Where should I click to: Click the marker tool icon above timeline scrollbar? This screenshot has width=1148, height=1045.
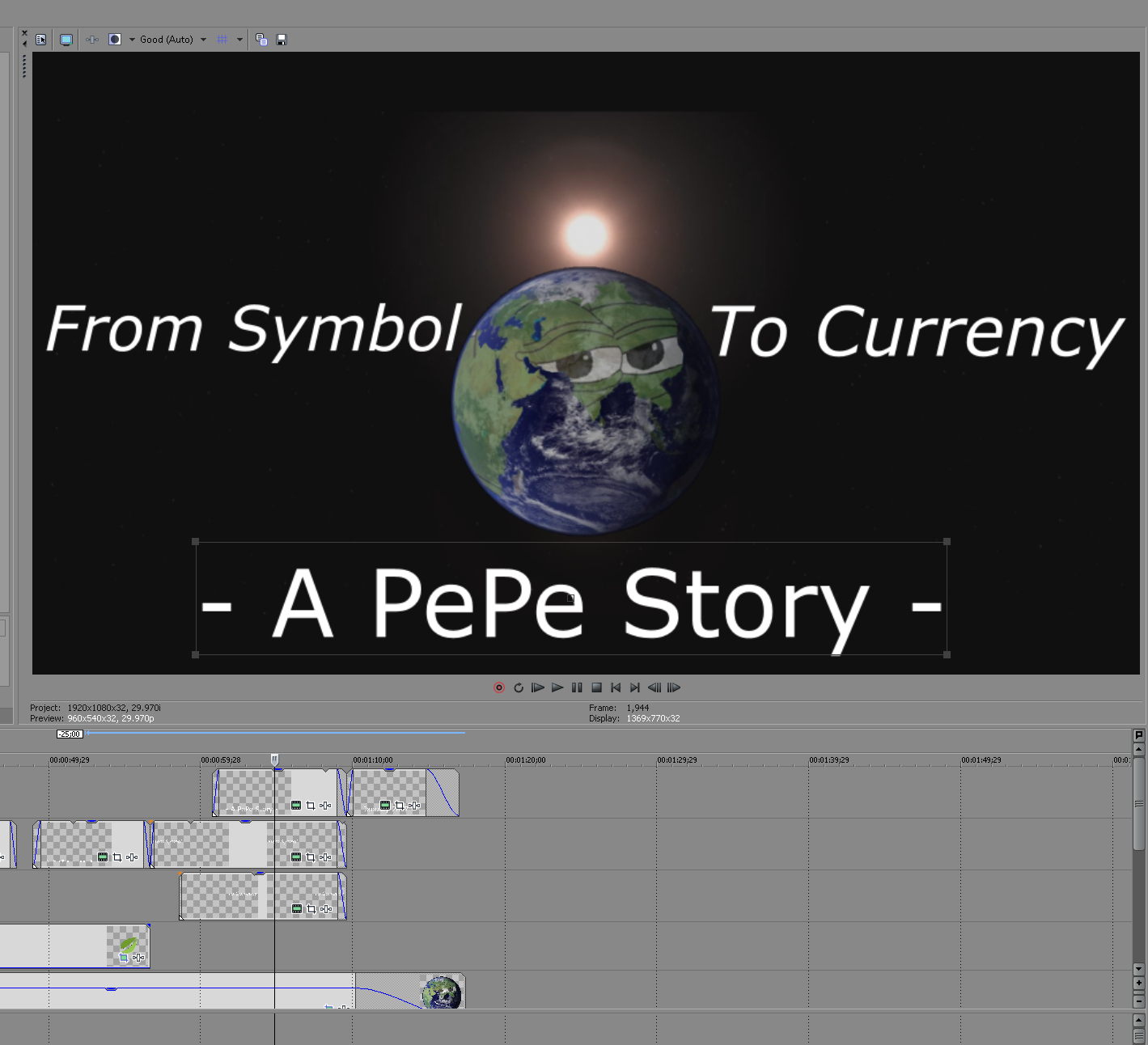click(1139, 735)
